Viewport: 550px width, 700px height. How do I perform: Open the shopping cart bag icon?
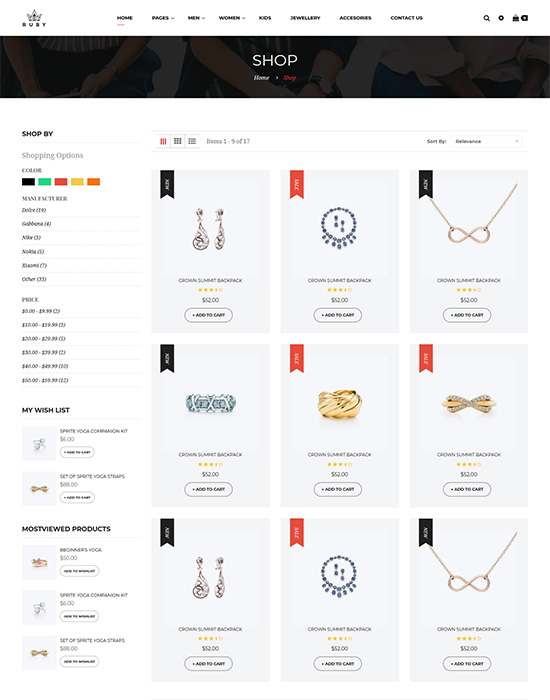(520, 18)
